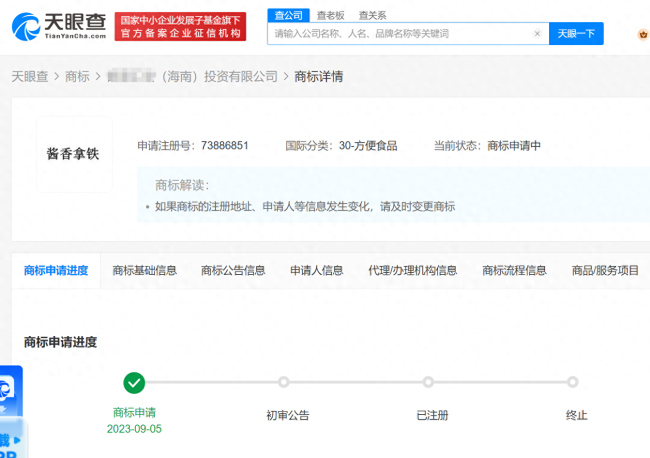The width and height of the screenshot is (650, 458).
Task: Select the 查公司 search mode tab
Action: 288,15
